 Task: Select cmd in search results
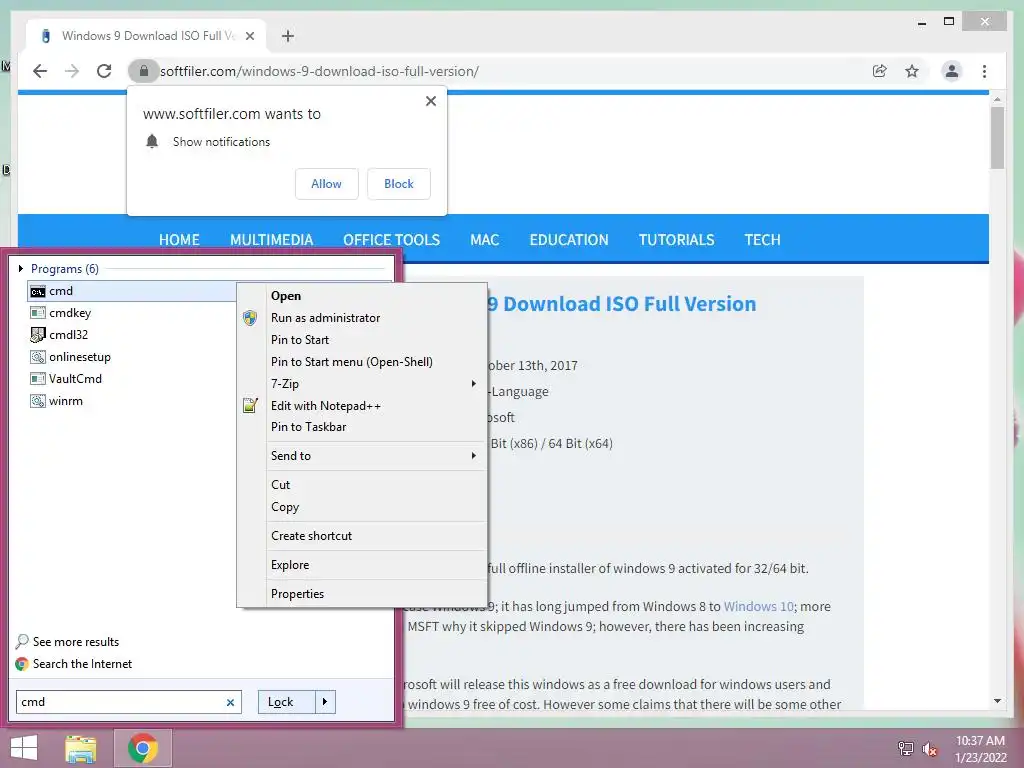(133, 291)
